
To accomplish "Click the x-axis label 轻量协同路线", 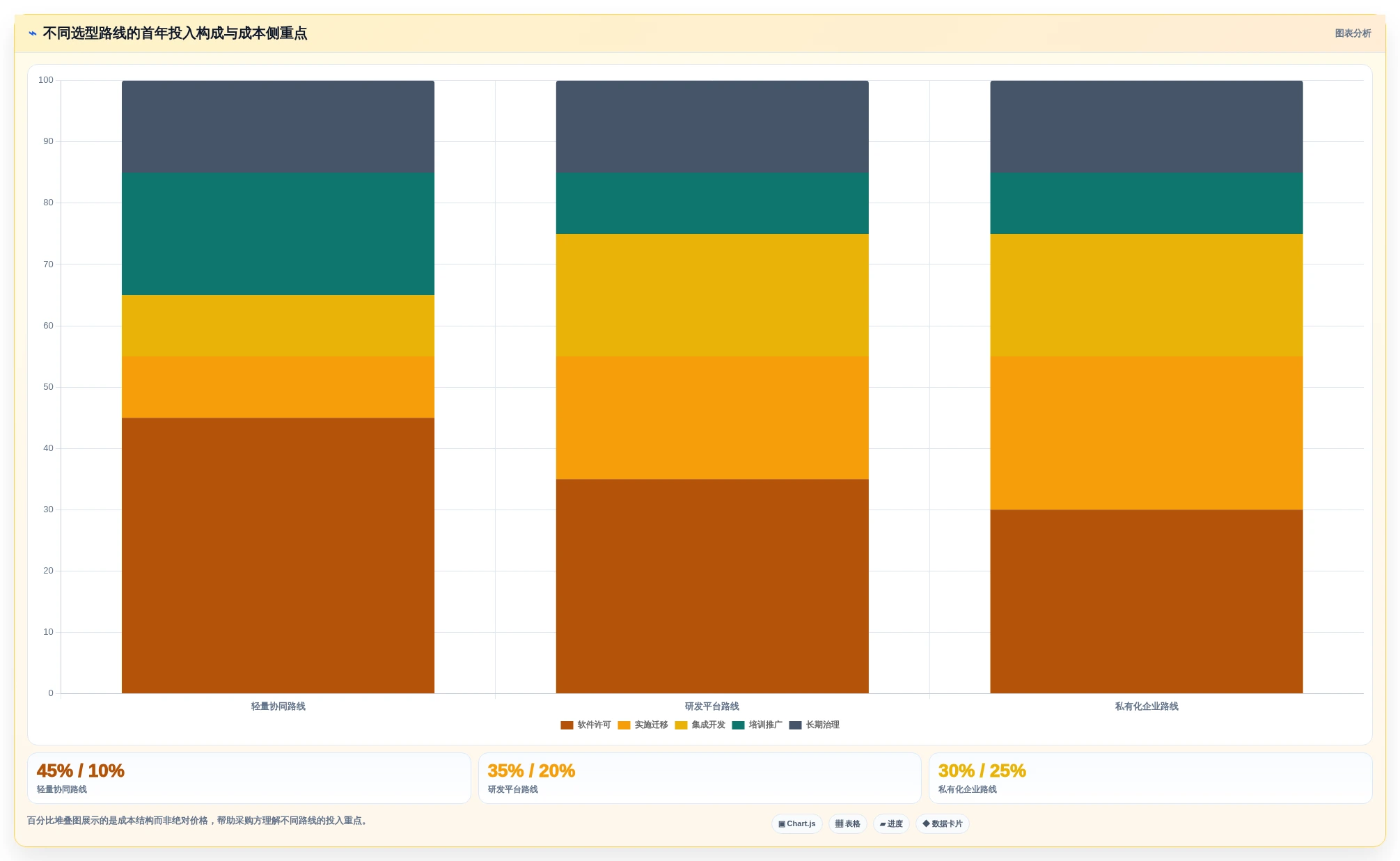I will [278, 706].
